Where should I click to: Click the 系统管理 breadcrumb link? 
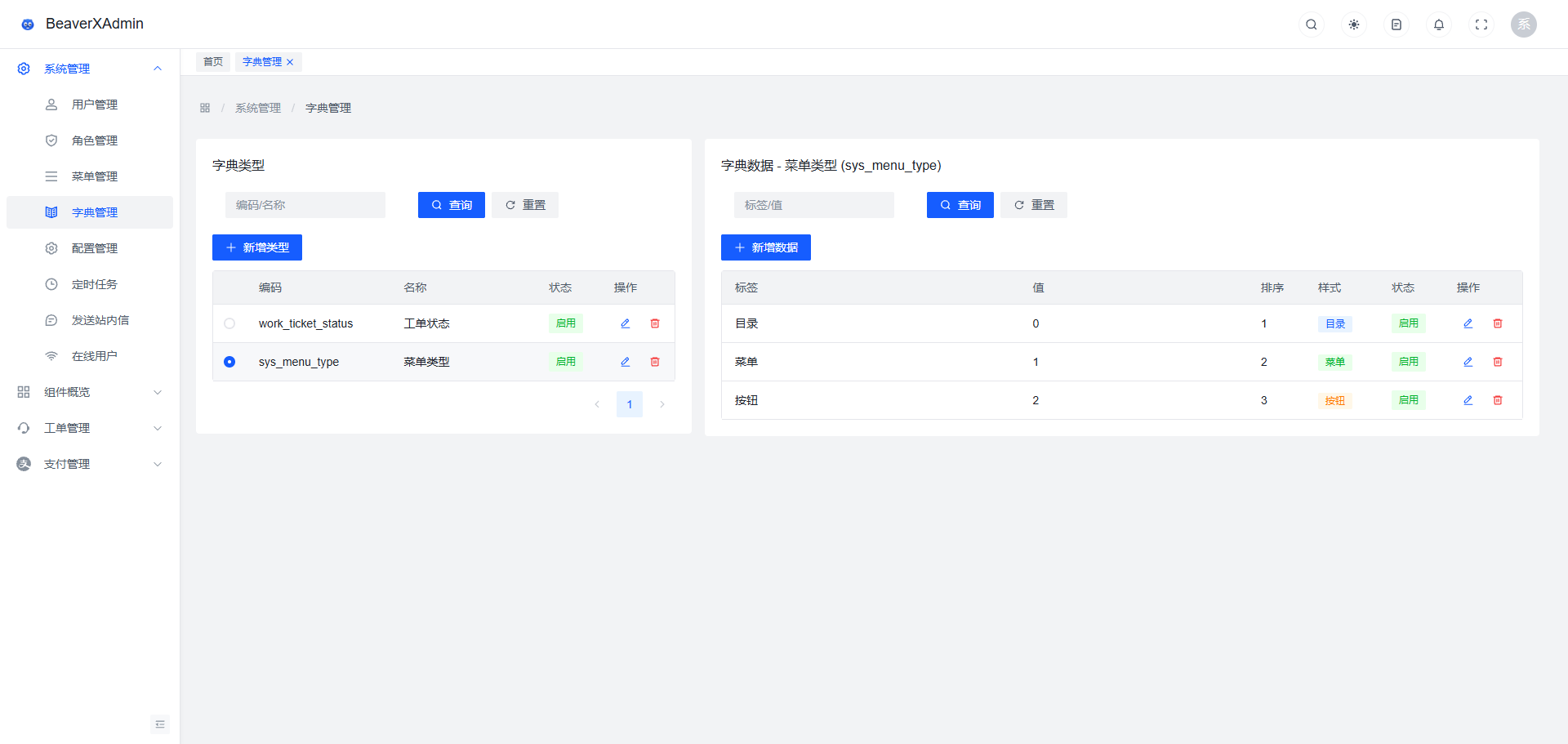[258, 108]
